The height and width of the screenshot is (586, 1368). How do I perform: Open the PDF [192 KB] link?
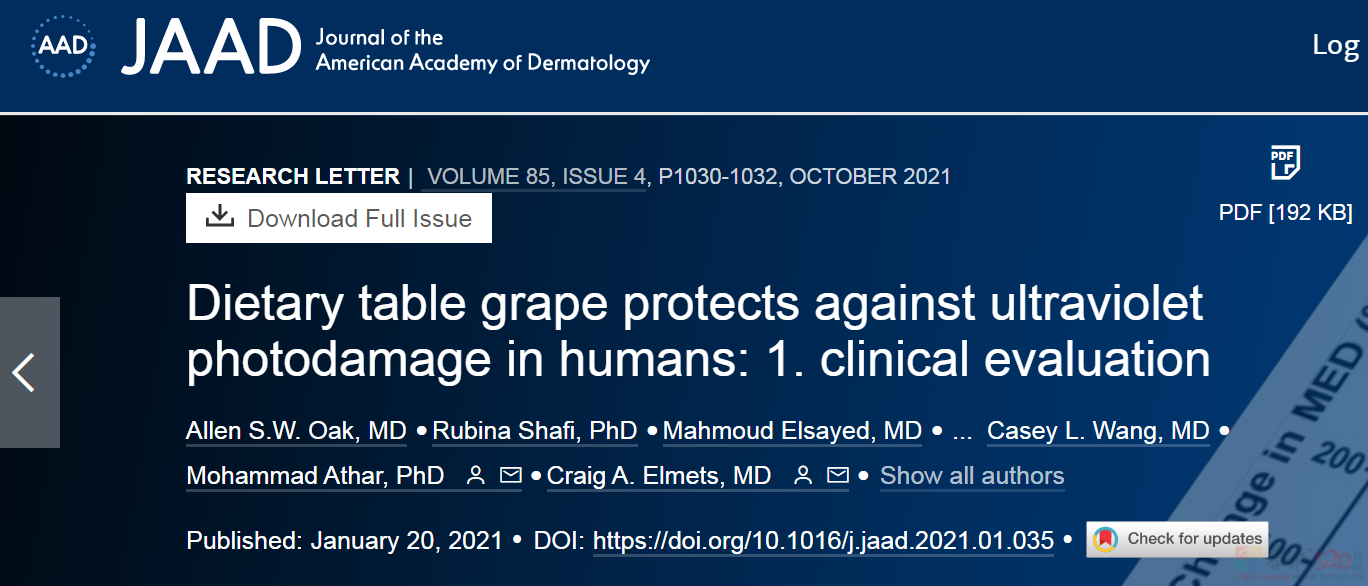1285,212
